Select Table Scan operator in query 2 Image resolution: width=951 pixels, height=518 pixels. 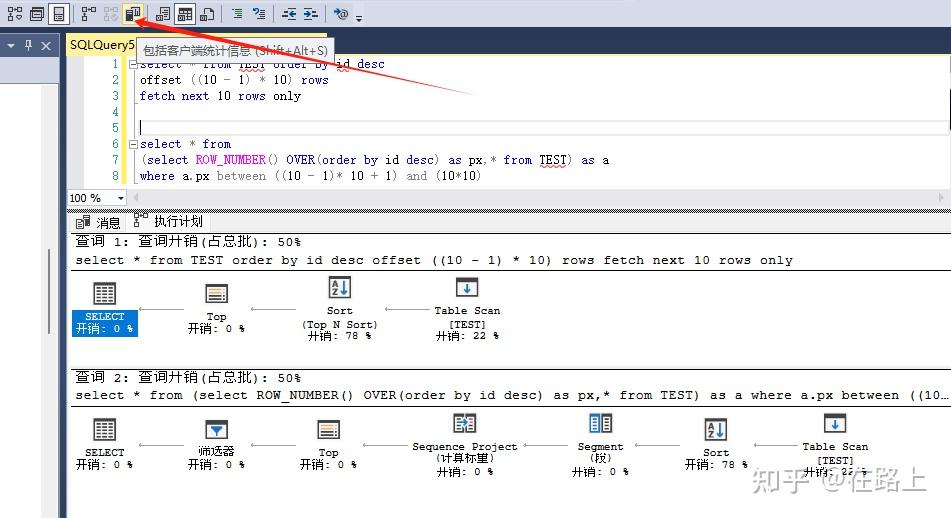pyautogui.click(x=835, y=445)
